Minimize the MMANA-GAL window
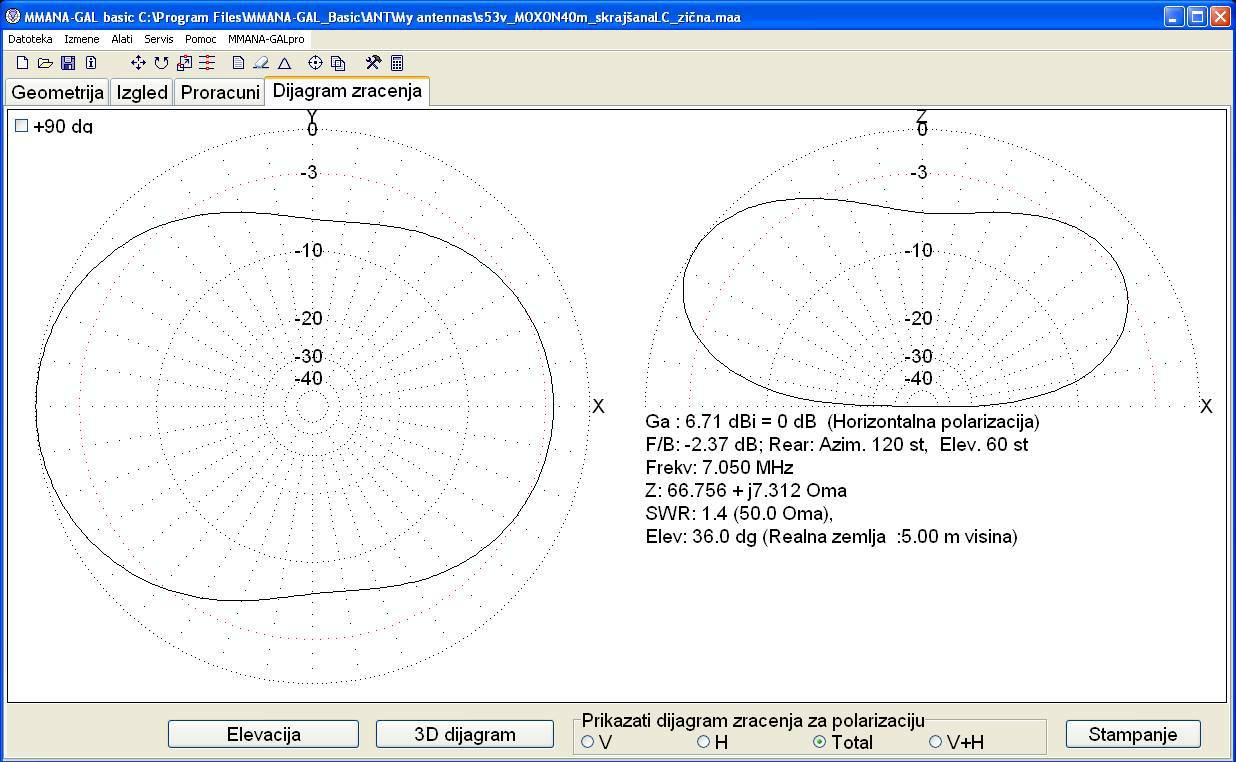The width and height of the screenshot is (1236, 762). coord(1174,17)
